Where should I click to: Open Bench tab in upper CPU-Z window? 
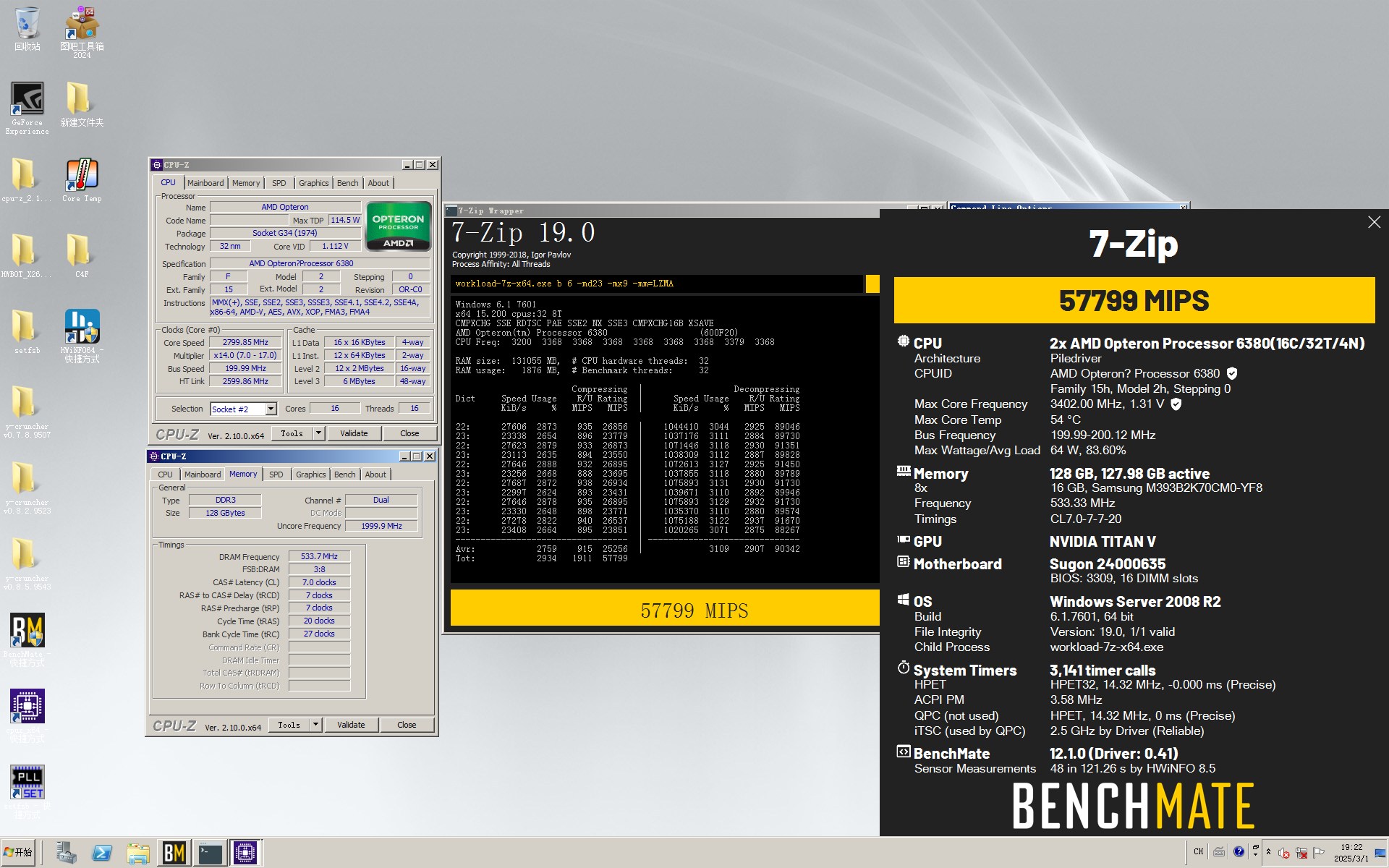pos(348,183)
